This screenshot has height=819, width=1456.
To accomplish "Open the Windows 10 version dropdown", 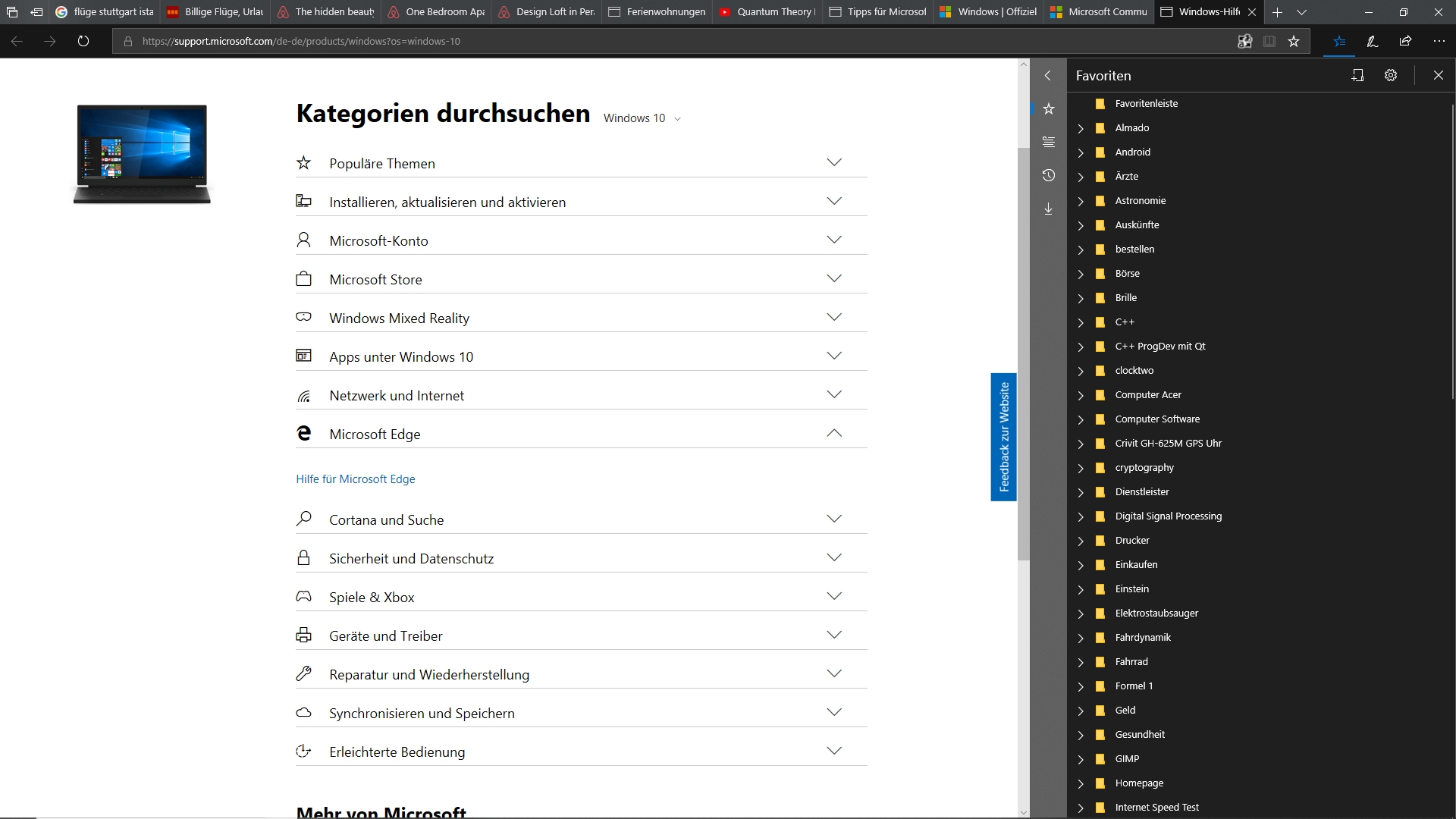I will pos(642,118).
